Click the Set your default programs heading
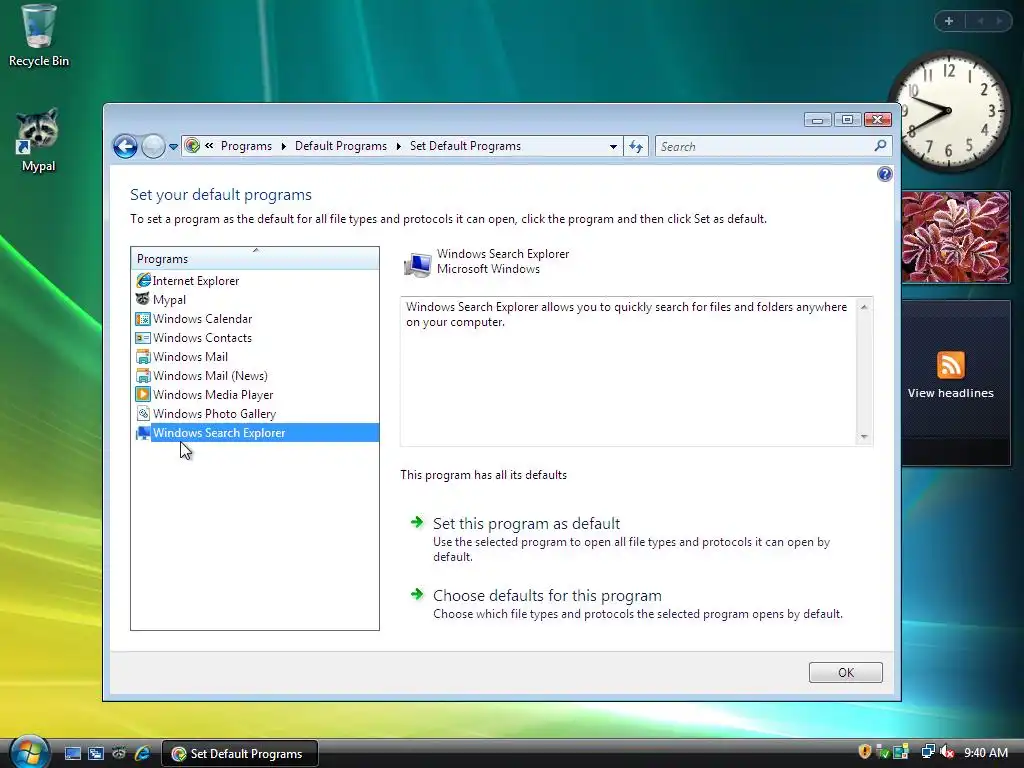1024x768 pixels. [x=221, y=195]
